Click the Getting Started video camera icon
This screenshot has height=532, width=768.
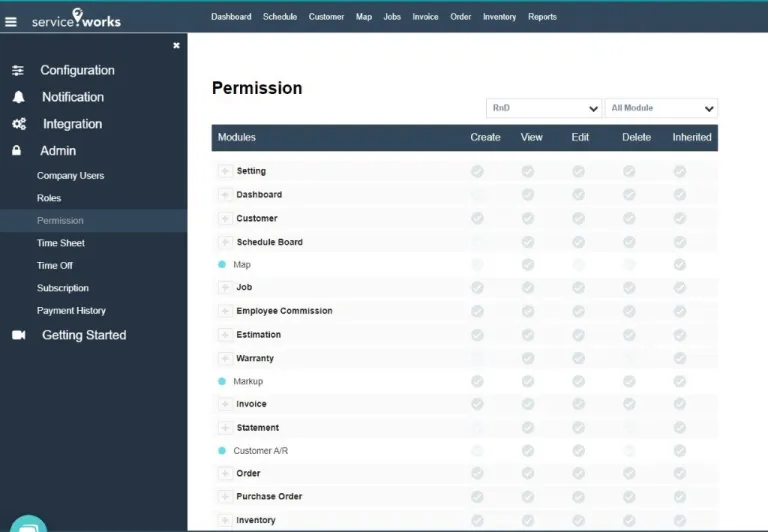(x=18, y=336)
